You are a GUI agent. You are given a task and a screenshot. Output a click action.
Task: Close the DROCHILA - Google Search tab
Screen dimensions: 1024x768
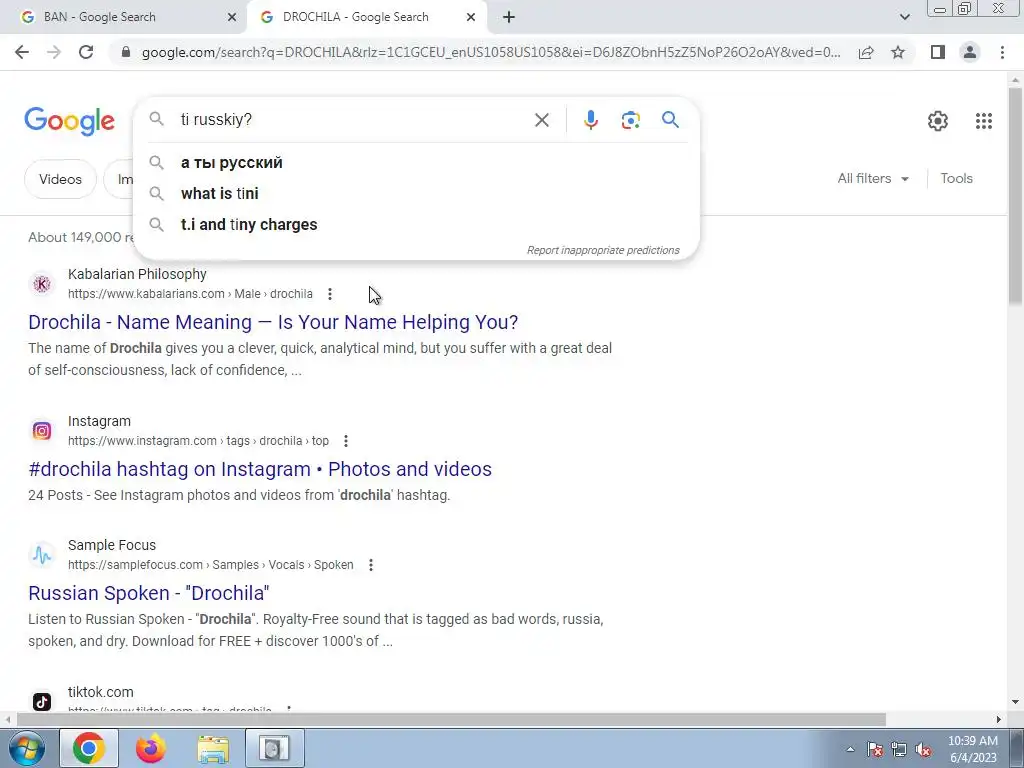coord(471,18)
